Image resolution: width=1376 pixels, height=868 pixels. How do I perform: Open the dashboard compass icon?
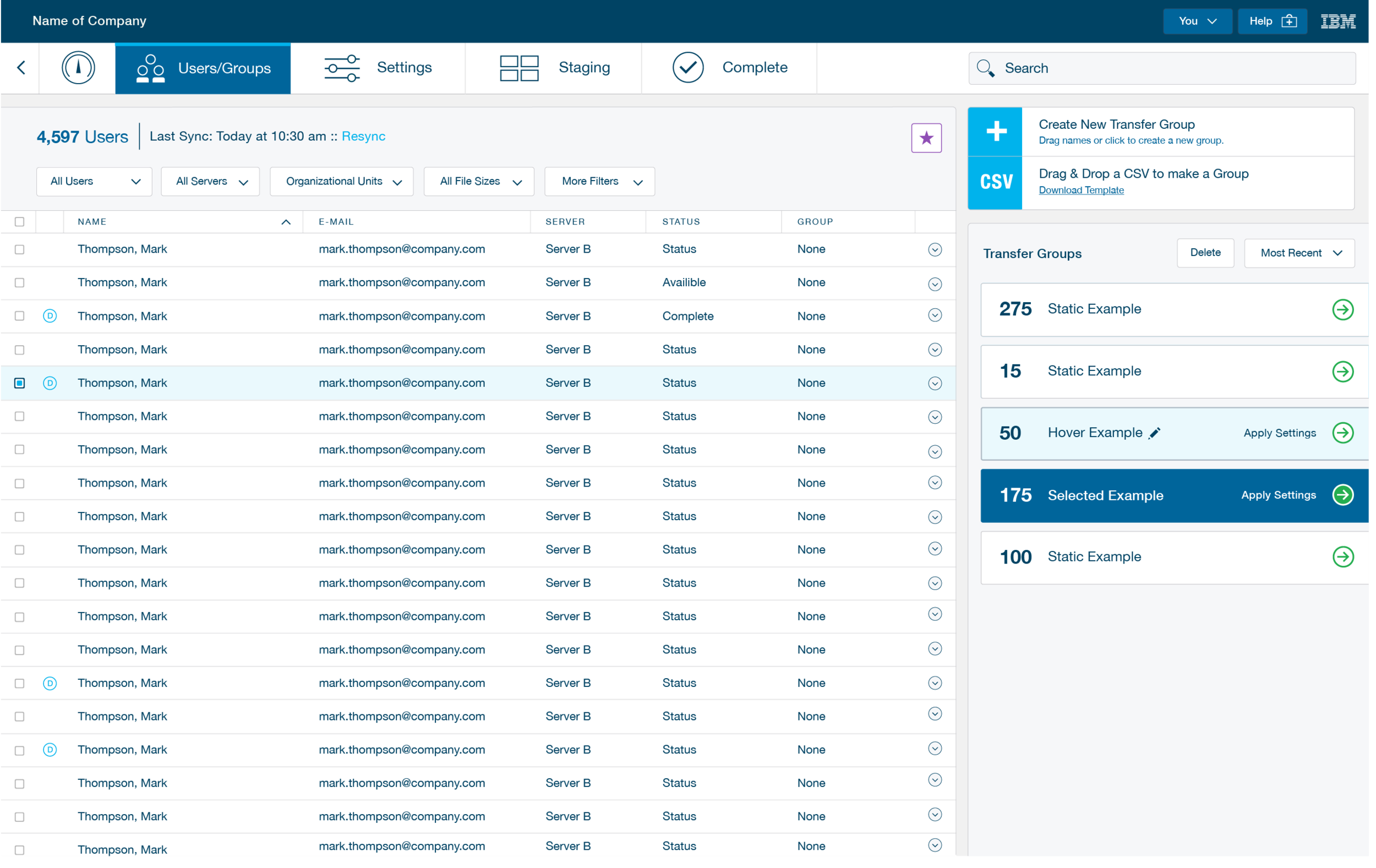78,68
